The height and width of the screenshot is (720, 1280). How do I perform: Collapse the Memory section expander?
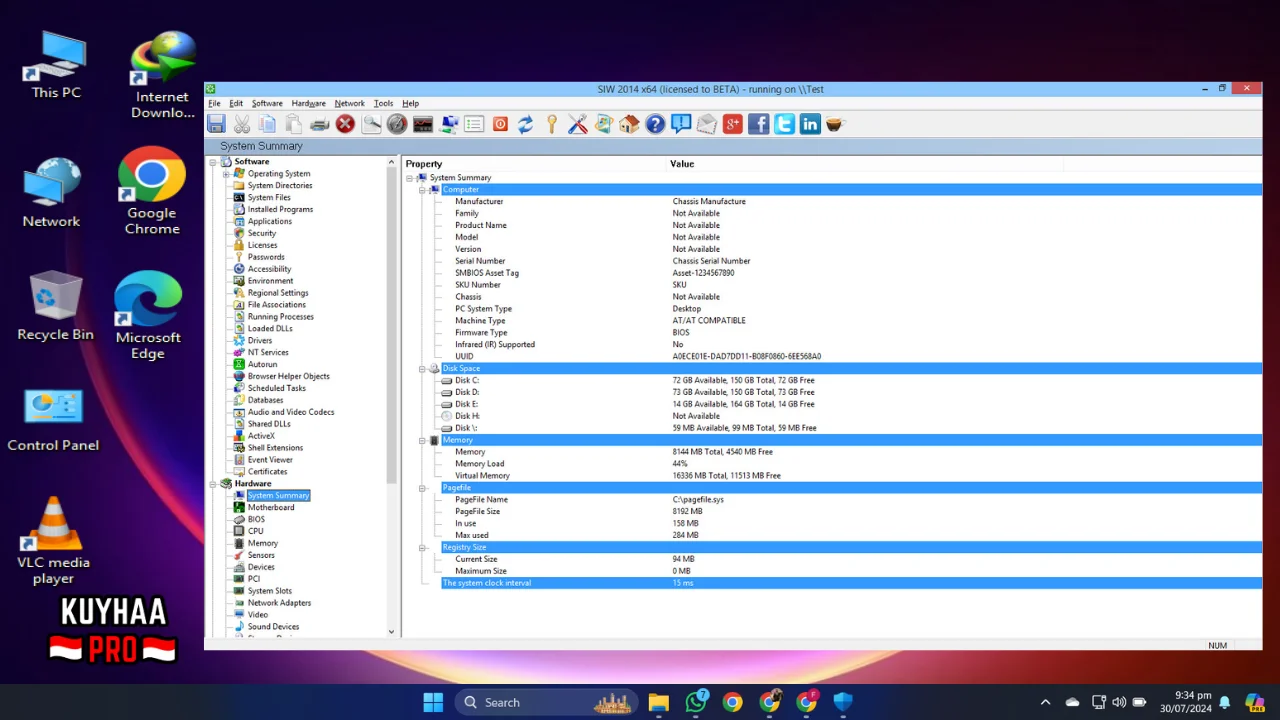423,440
